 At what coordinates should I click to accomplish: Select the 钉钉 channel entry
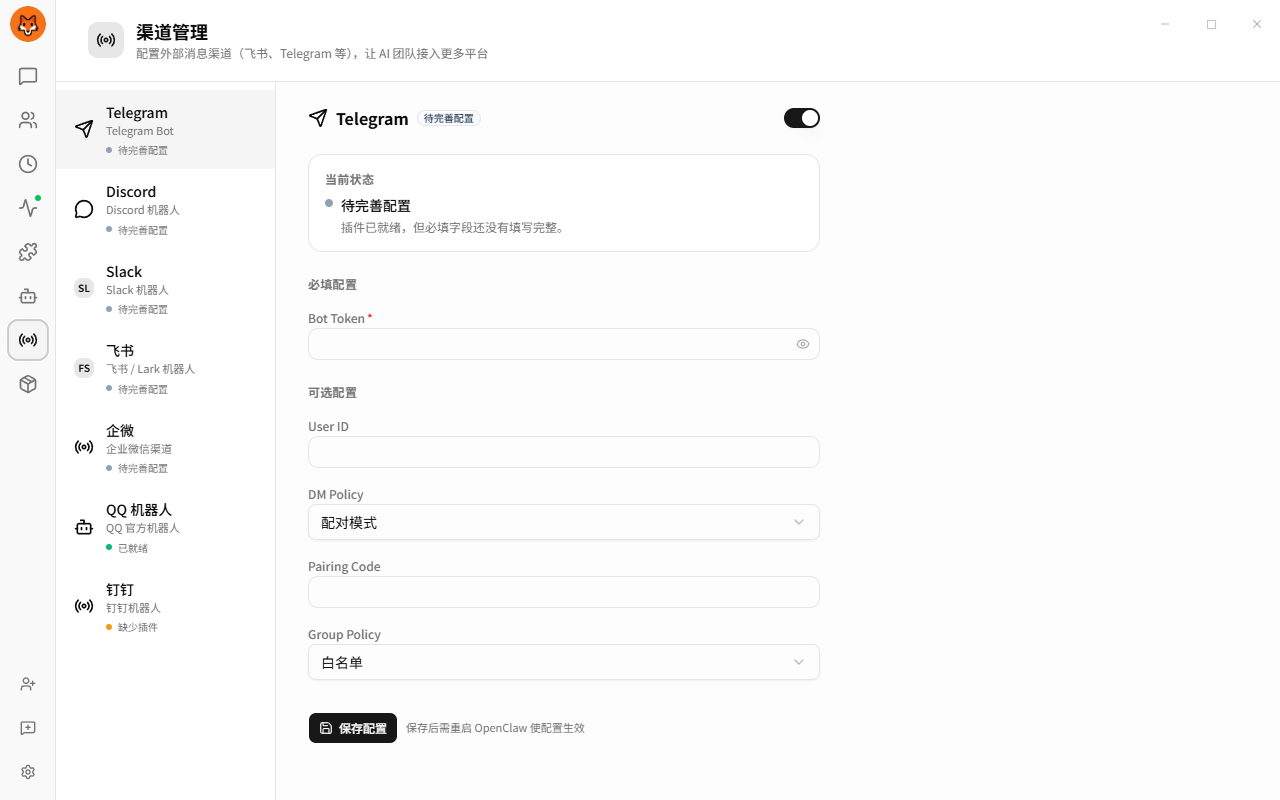[166, 607]
